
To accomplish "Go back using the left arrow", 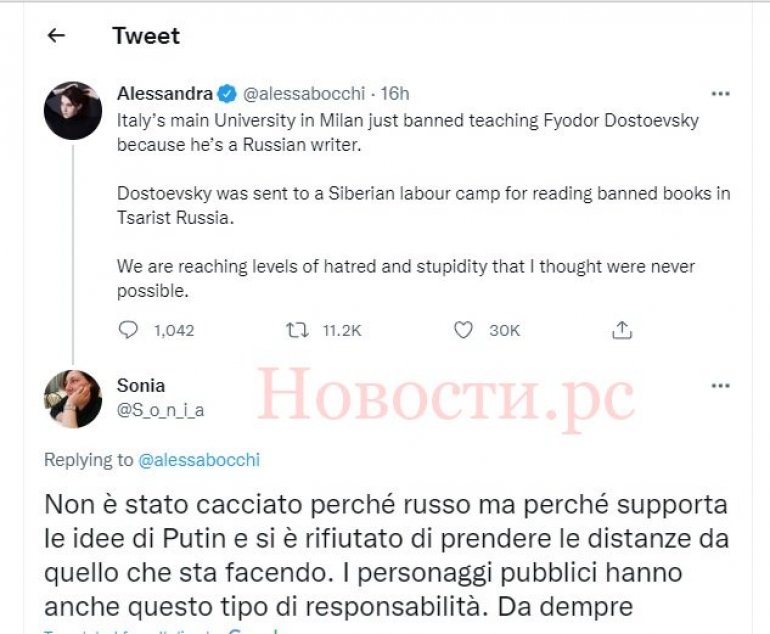I will coord(56,35).
